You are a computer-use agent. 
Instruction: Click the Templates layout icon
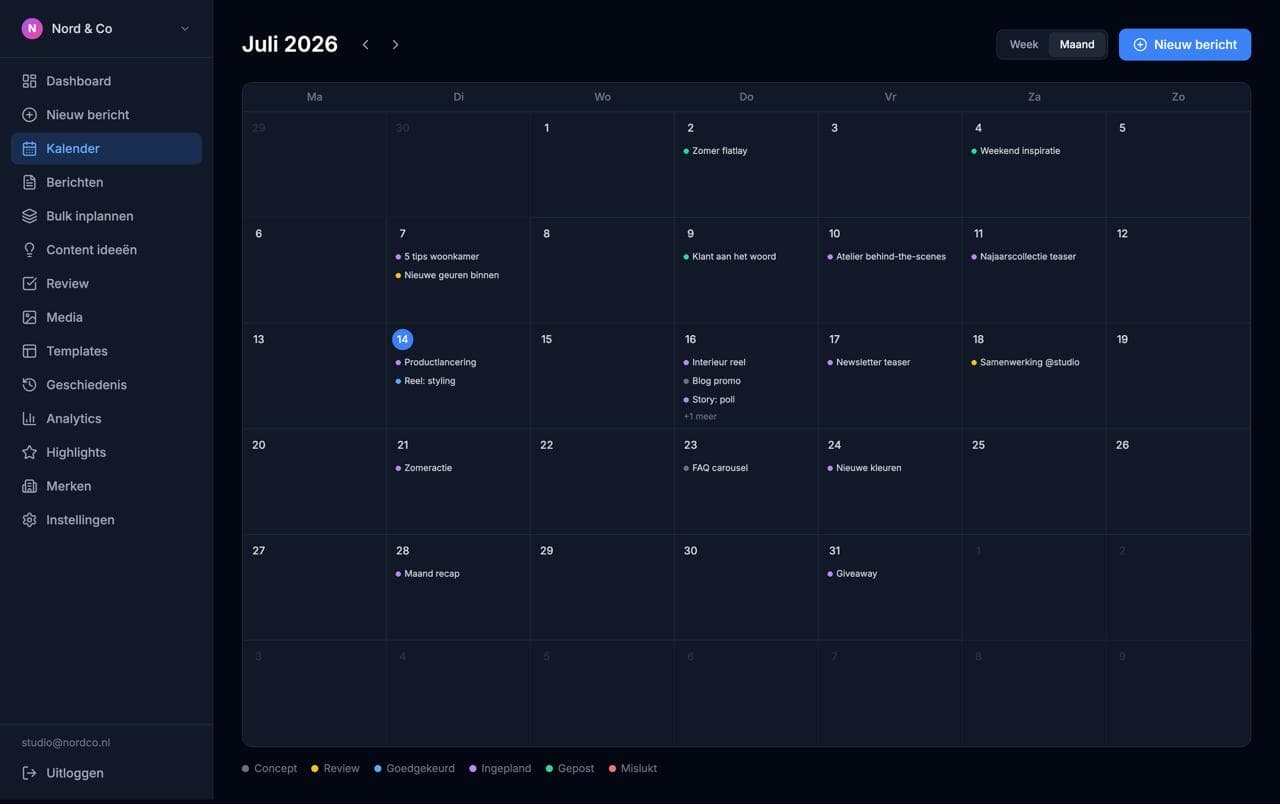pos(29,351)
